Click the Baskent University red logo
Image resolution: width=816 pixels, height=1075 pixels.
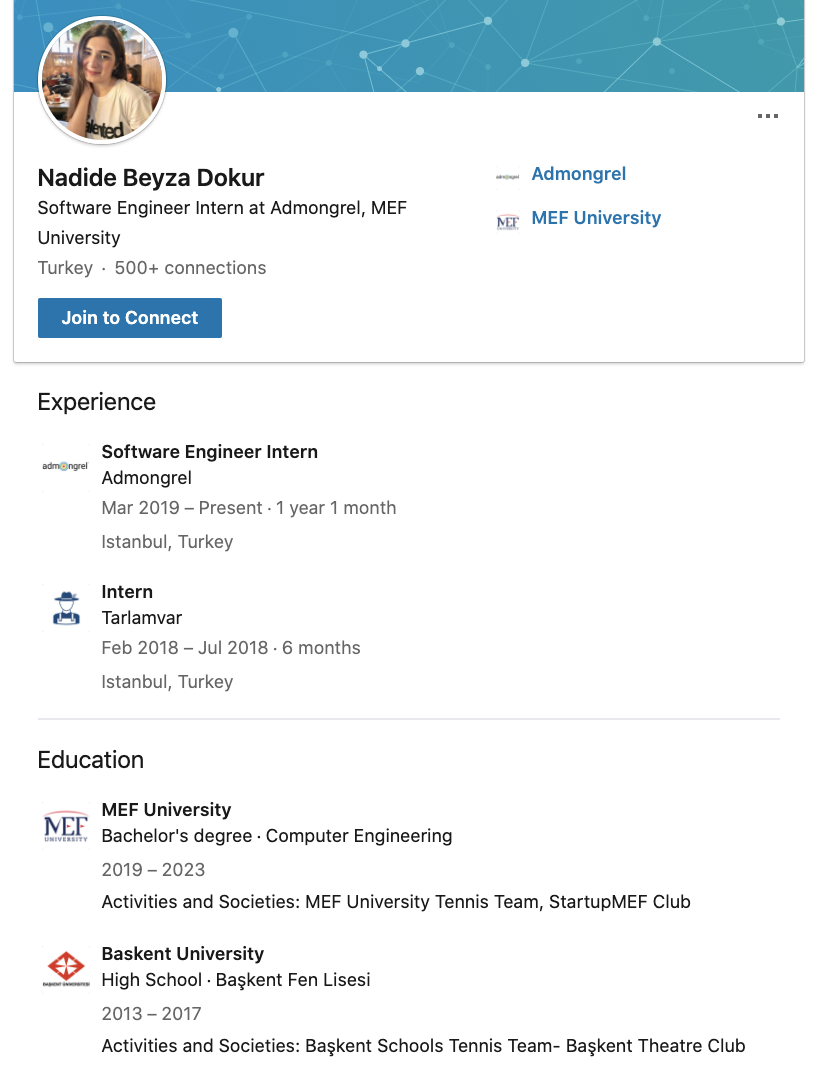coord(66,969)
